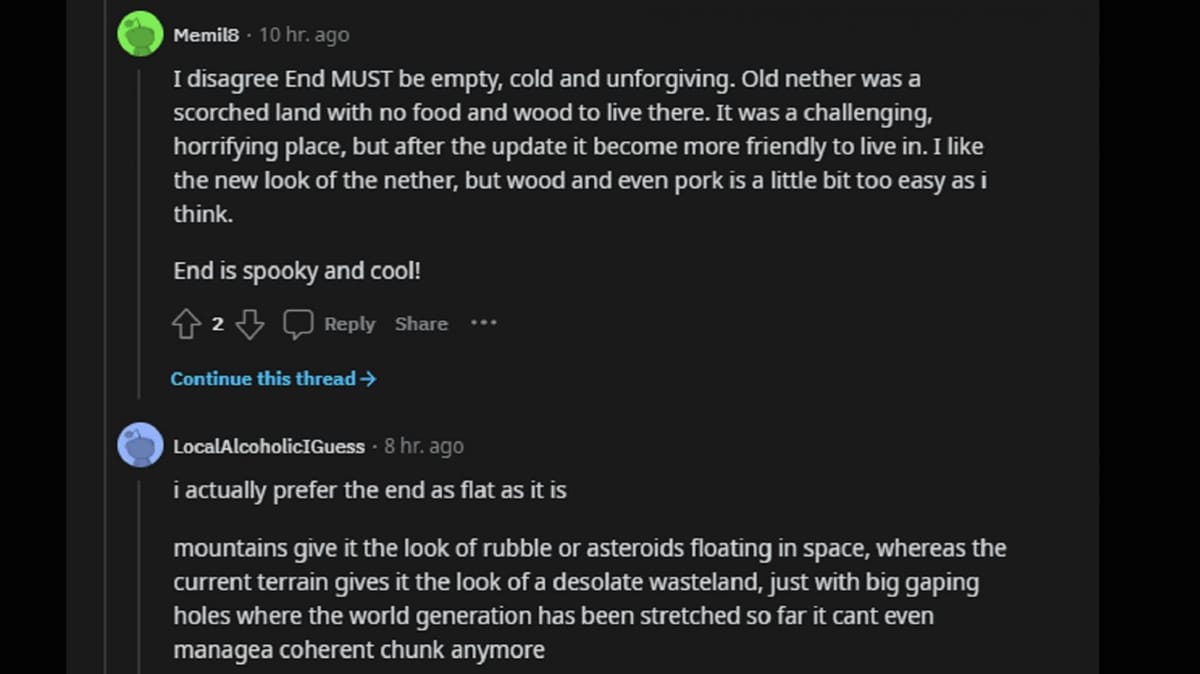Click the arrow in Continue this thread
The image size is (1200, 674).
point(370,378)
